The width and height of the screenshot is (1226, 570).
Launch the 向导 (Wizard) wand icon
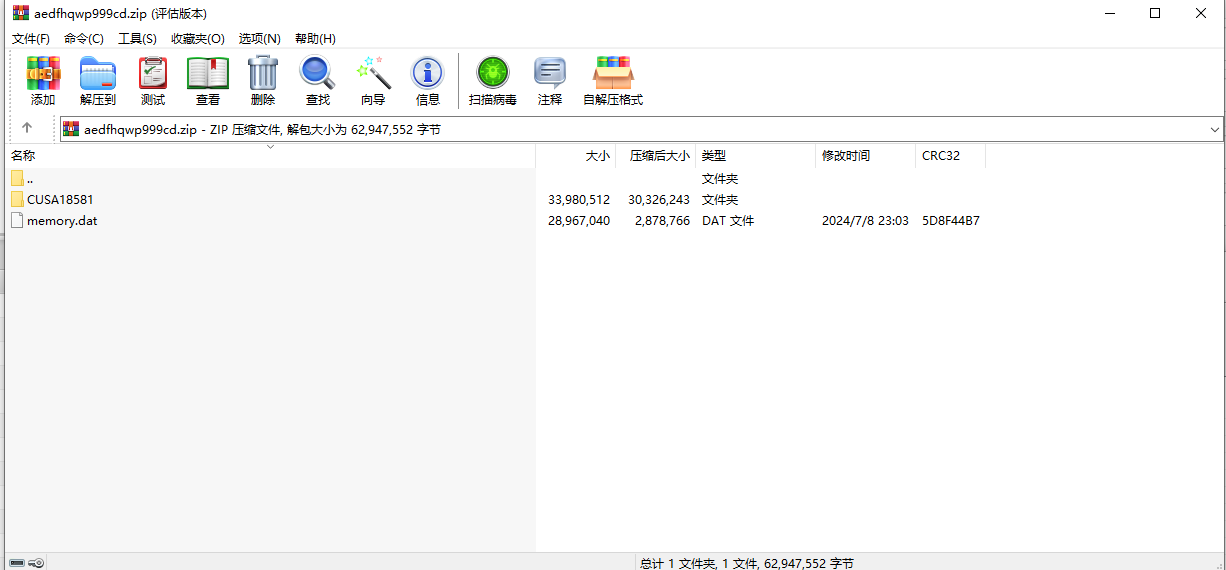click(373, 73)
